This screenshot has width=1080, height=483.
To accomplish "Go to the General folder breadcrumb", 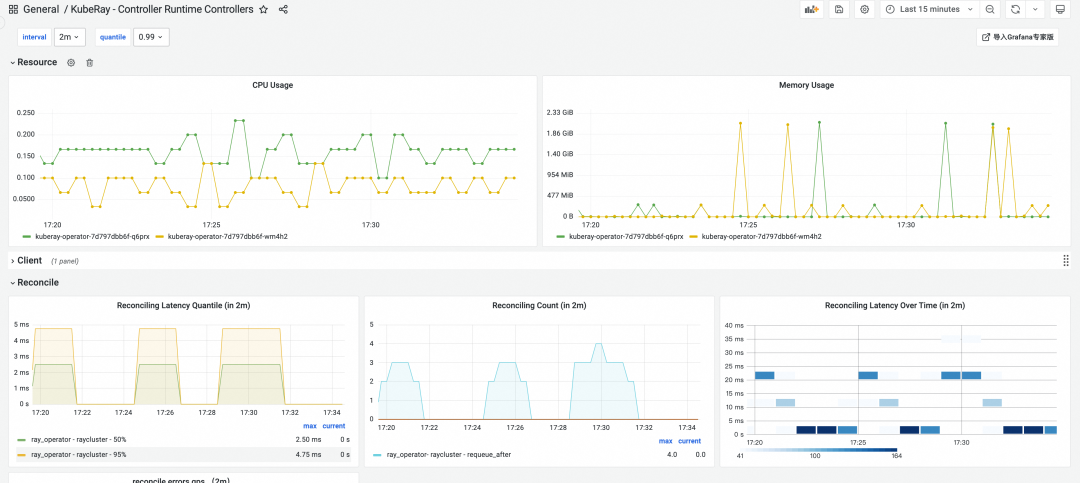I will (x=41, y=9).
